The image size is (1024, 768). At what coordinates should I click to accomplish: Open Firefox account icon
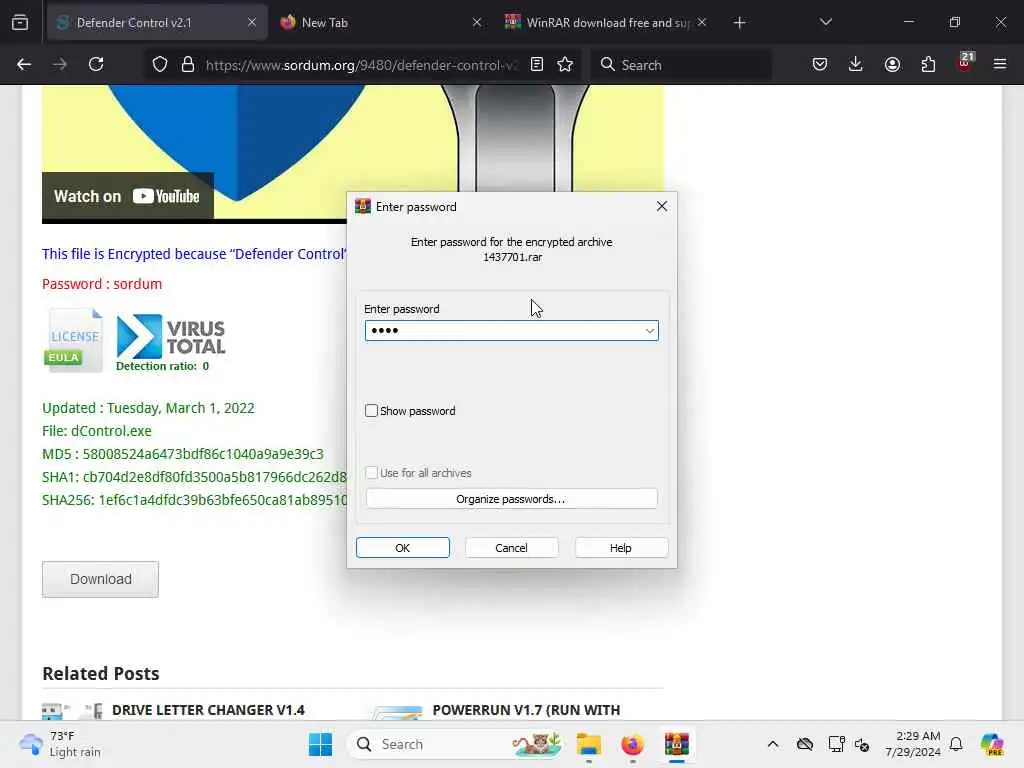(x=892, y=64)
